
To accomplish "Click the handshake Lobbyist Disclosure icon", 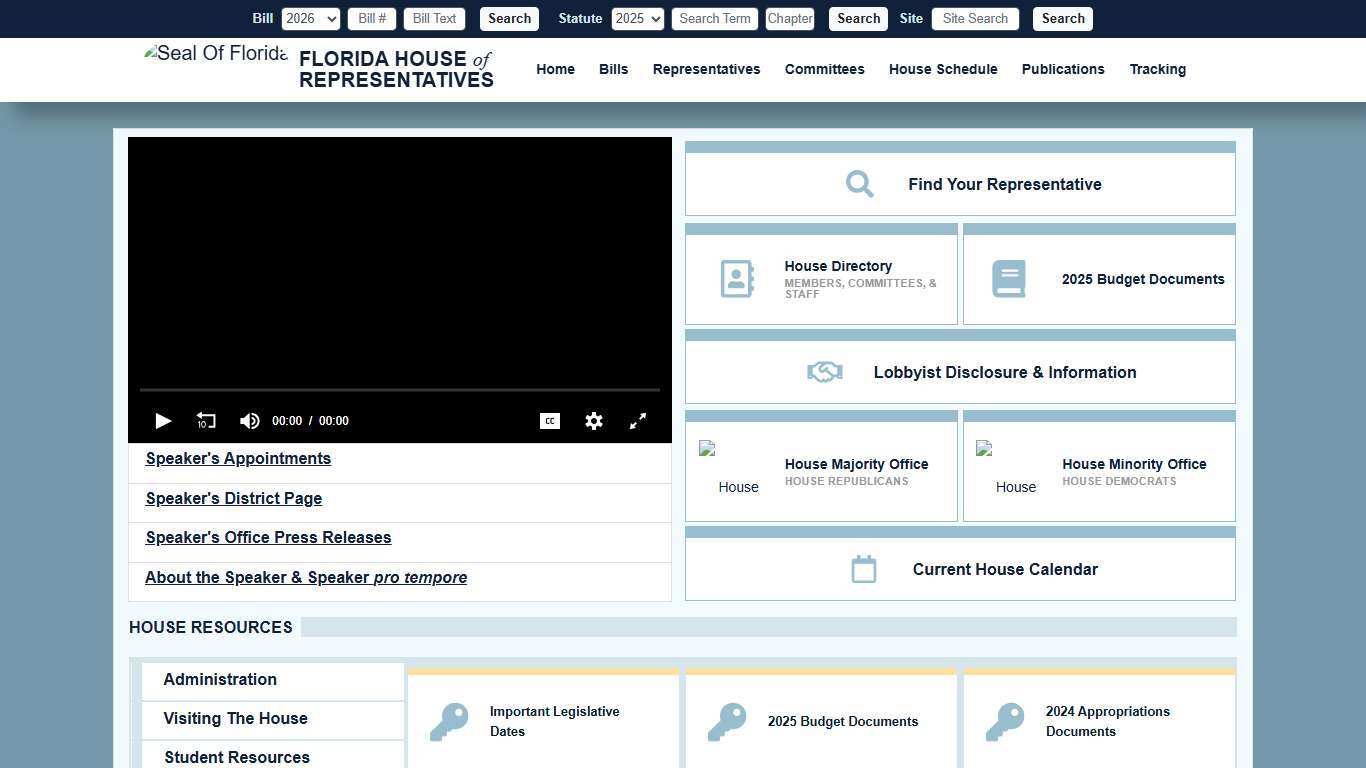I will click(x=825, y=372).
